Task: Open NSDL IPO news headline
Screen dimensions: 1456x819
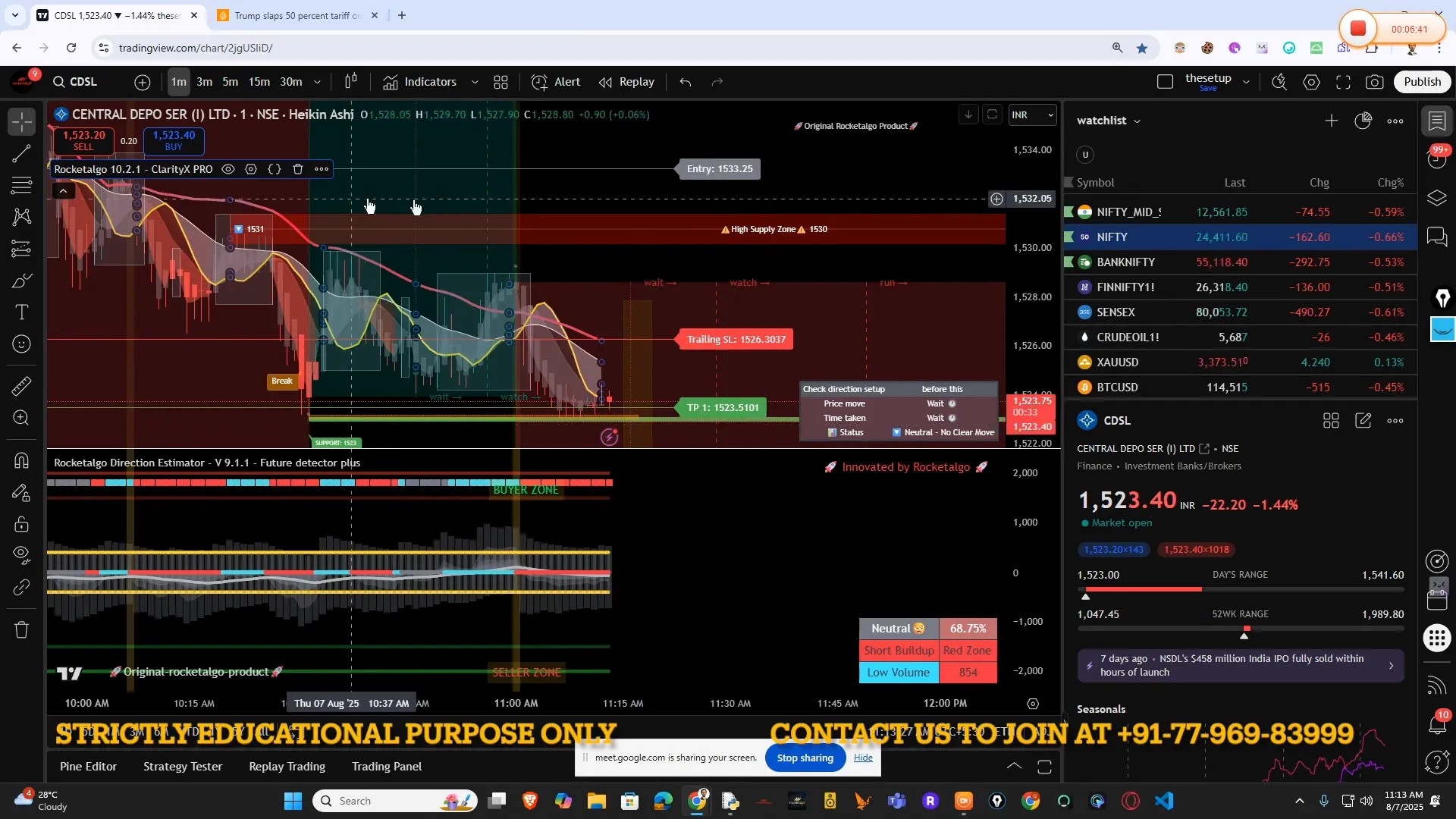Action: [1241, 666]
